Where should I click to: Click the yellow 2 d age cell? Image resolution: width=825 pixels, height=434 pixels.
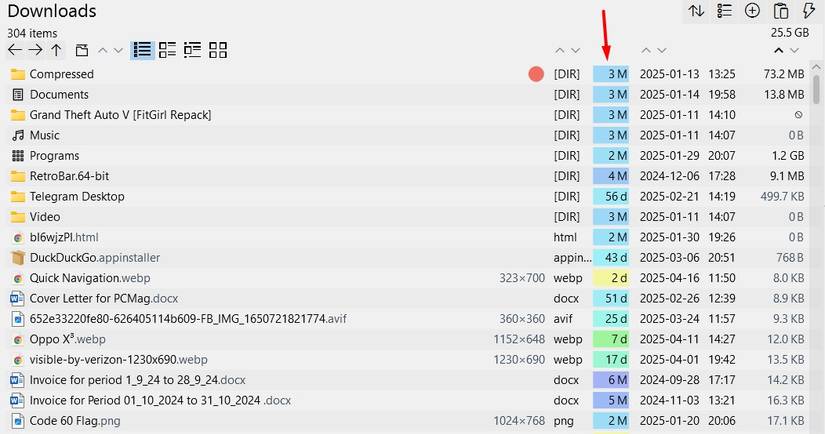click(x=611, y=278)
